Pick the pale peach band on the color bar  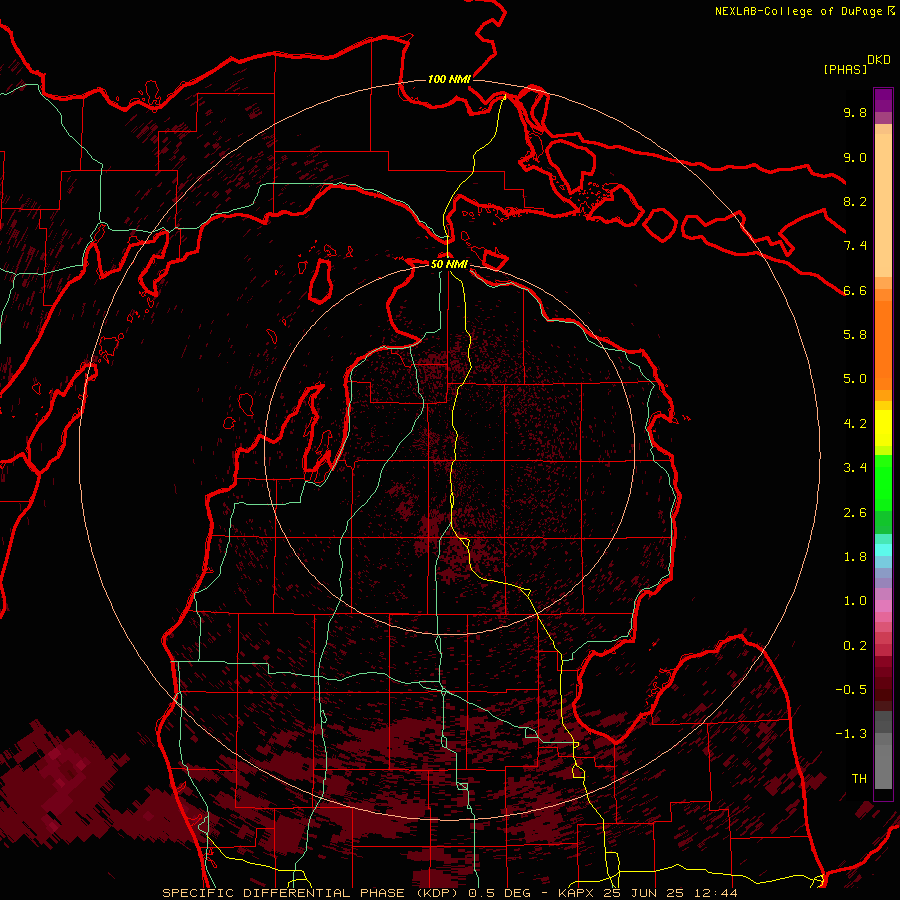coord(883,205)
